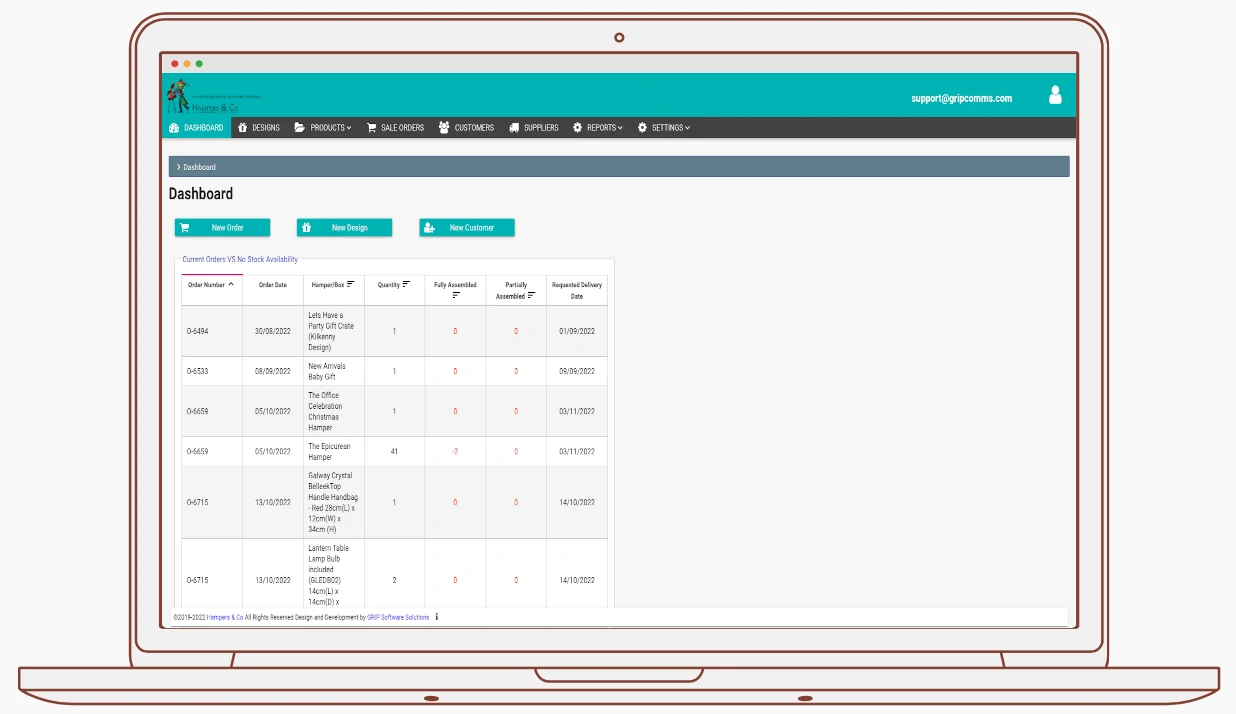Click the red macOS close dot

tap(175, 63)
